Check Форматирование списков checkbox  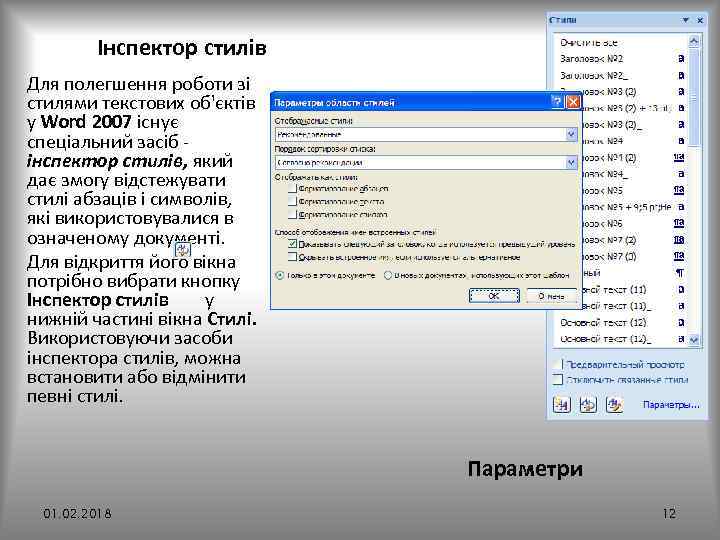point(292,214)
